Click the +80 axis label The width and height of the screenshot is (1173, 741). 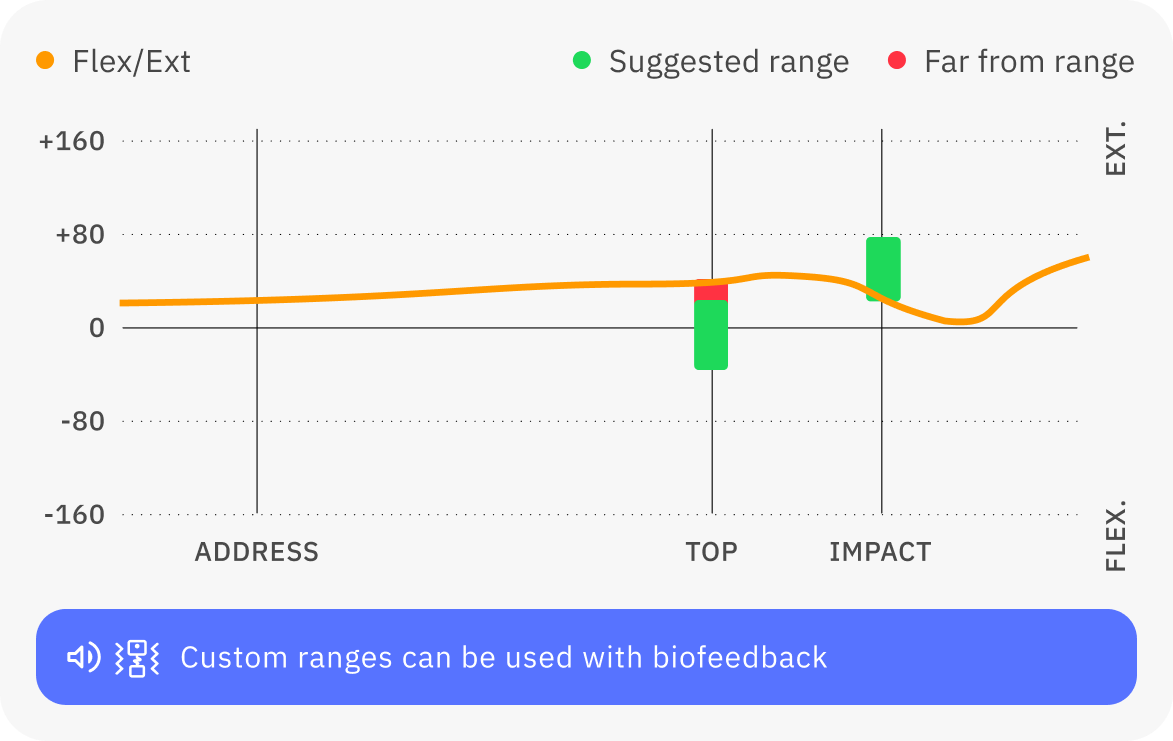pyautogui.click(x=80, y=235)
